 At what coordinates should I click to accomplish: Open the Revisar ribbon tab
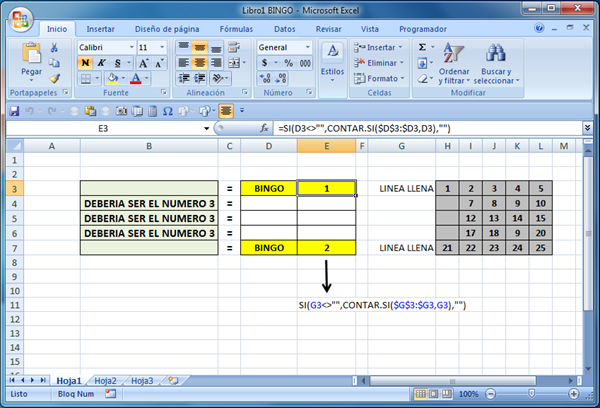tap(328, 29)
